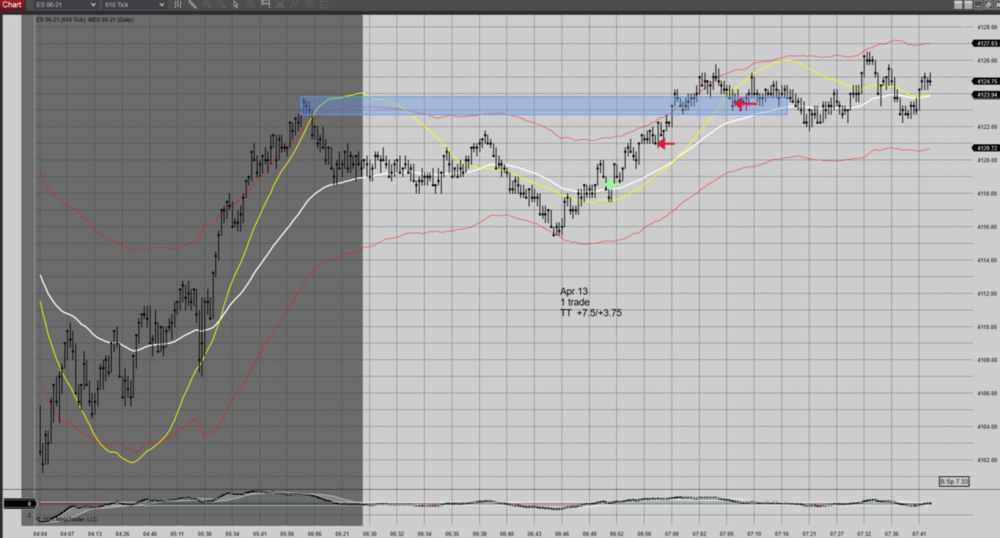This screenshot has height=538, width=1000.
Task: Open the chart style bars icon
Action: pos(178,5)
